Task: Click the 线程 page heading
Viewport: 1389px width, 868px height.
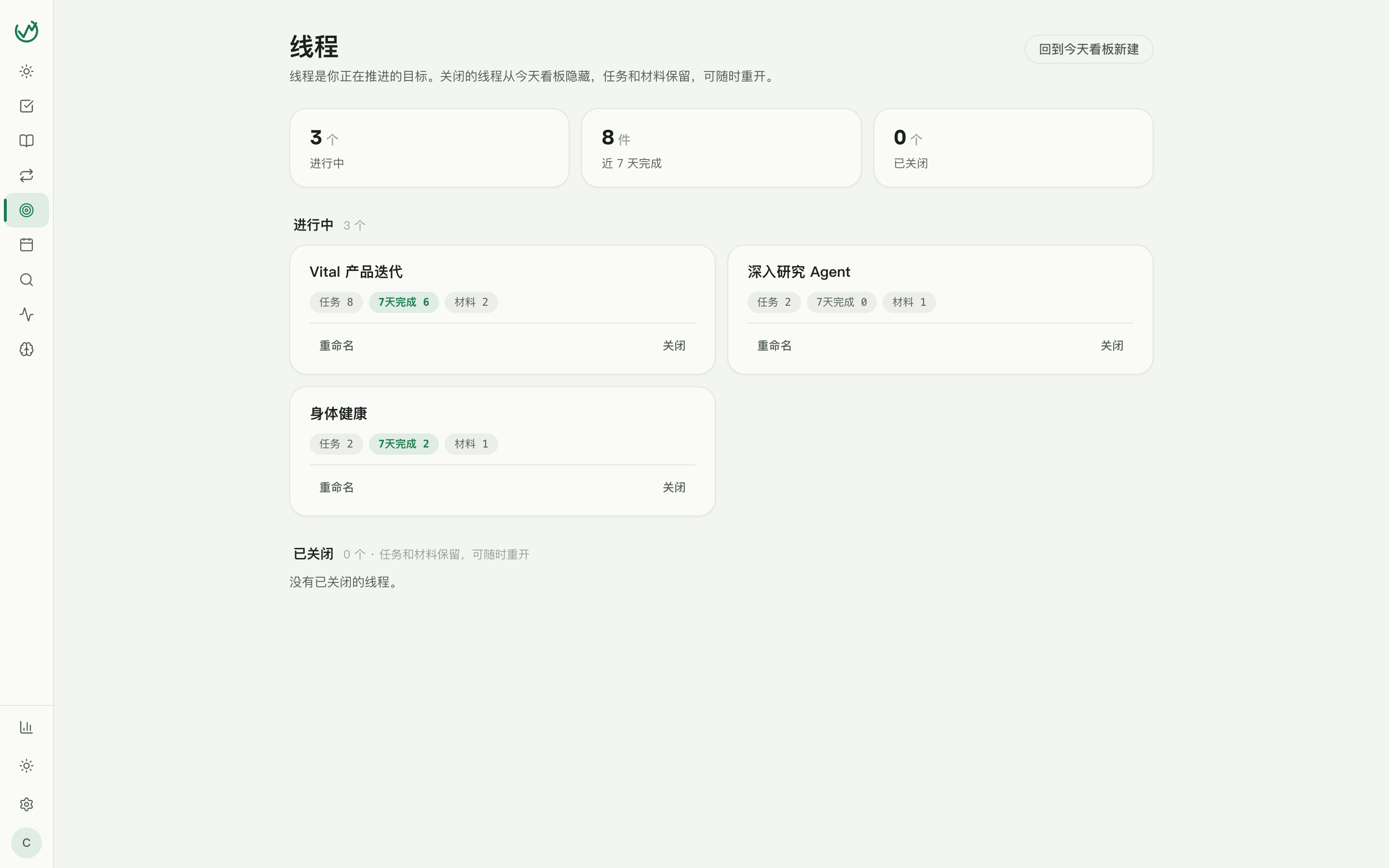Action: (x=314, y=46)
